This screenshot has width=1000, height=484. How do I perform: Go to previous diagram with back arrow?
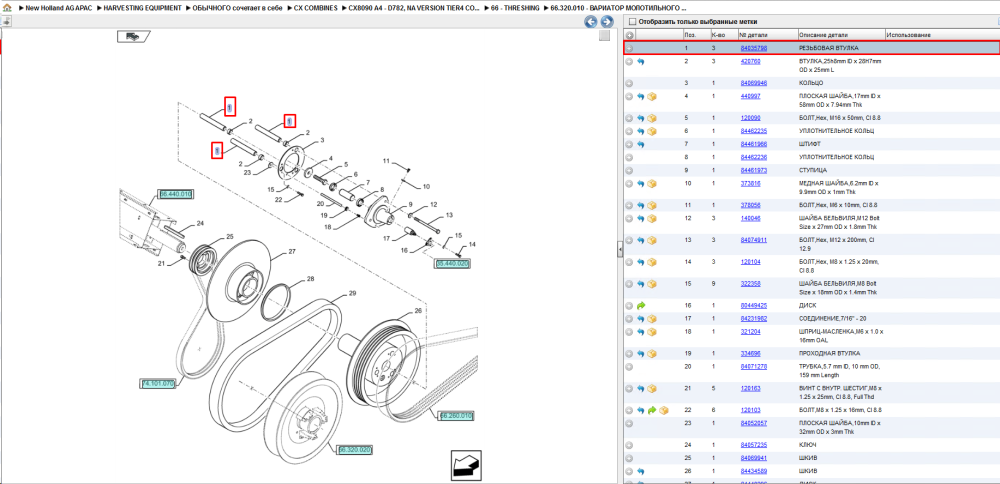coord(591,22)
